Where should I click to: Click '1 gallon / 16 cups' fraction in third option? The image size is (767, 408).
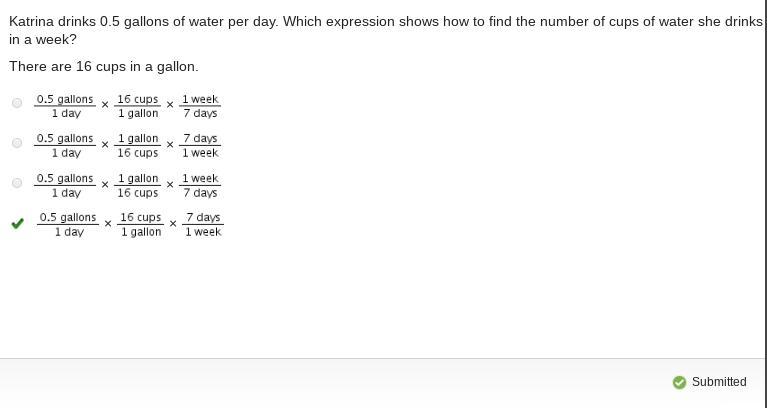tap(138, 186)
